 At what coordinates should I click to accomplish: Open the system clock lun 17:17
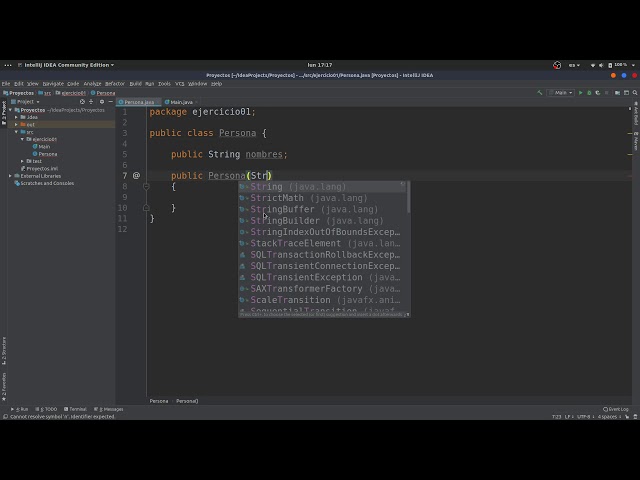(320, 65)
